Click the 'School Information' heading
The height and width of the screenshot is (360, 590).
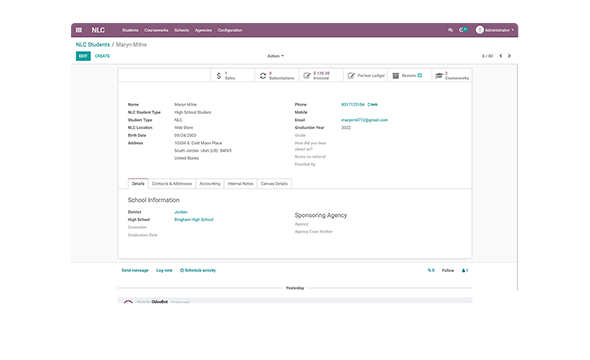pyautogui.click(x=154, y=200)
